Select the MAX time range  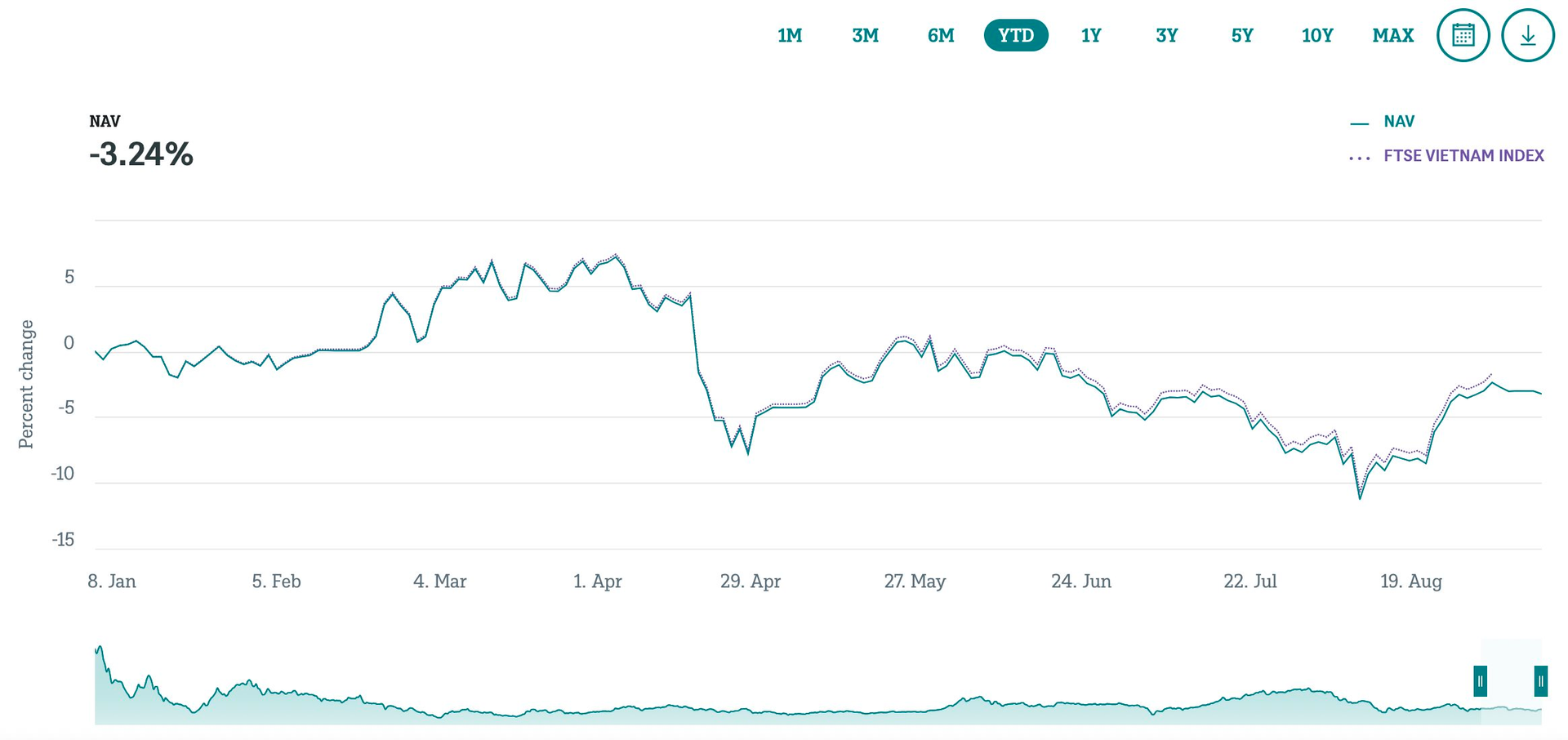(x=1393, y=35)
